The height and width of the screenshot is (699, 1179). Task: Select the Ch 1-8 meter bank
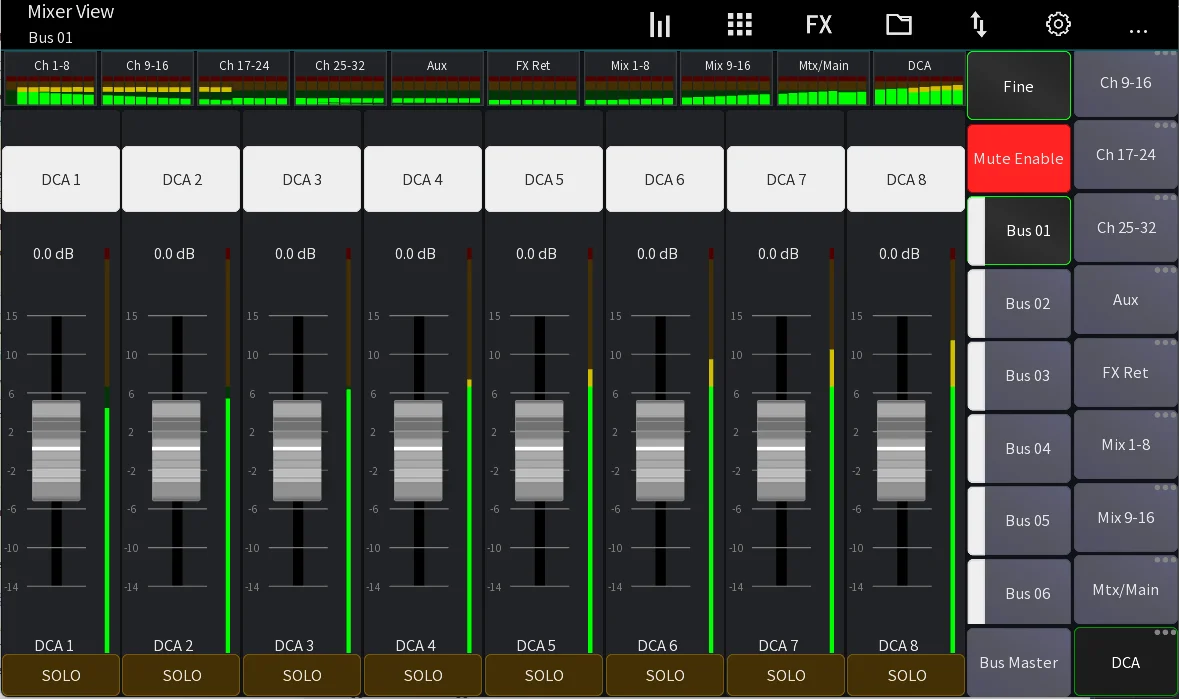click(51, 79)
